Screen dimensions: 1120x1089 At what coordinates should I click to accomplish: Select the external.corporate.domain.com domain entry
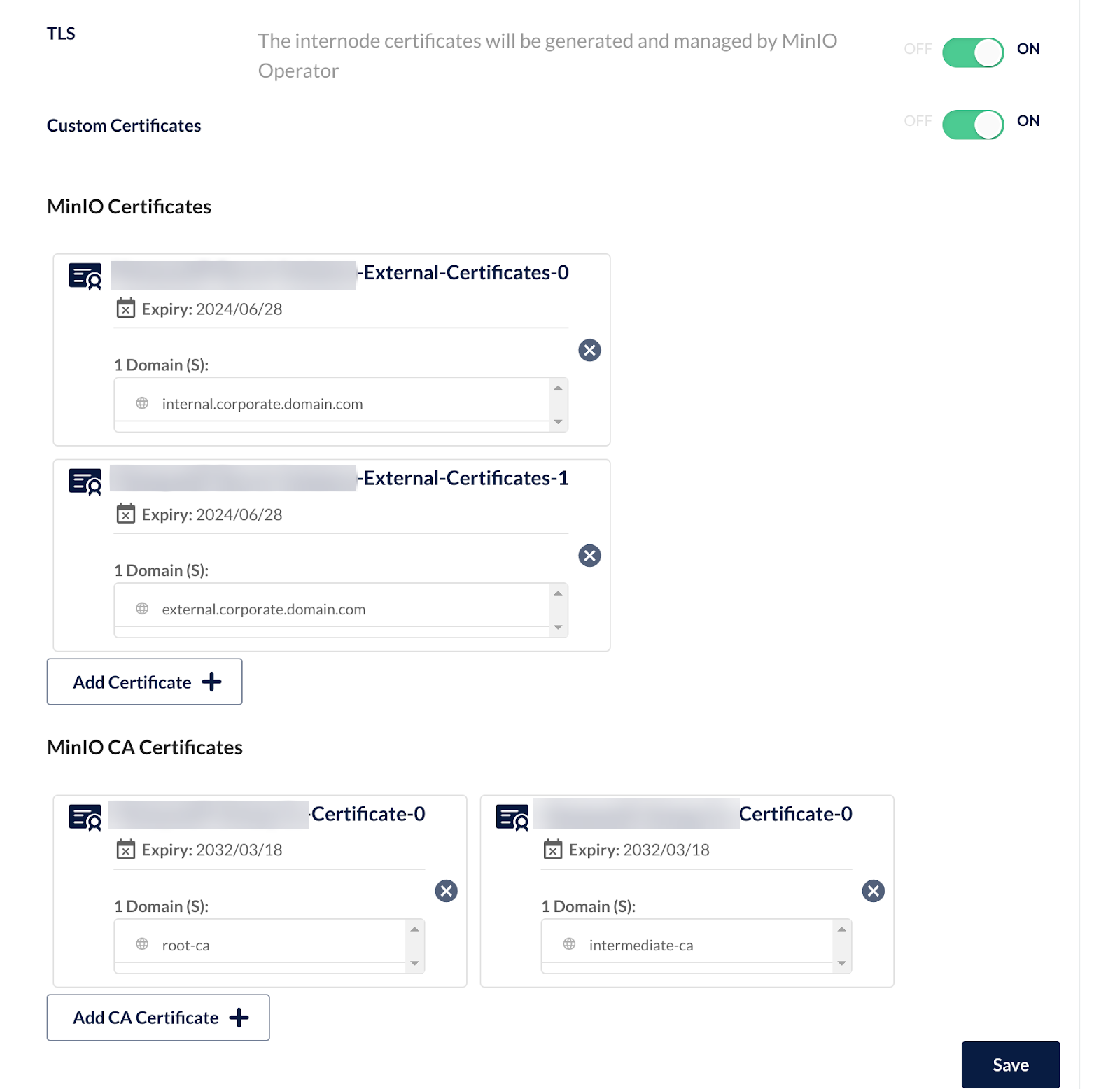click(x=264, y=610)
